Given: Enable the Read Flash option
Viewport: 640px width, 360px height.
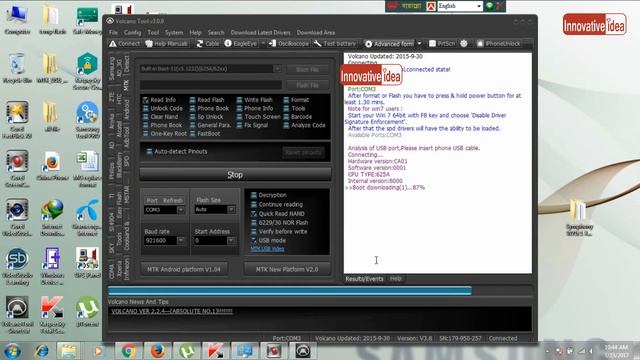Looking at the screenshot, I should click(192, 100).
